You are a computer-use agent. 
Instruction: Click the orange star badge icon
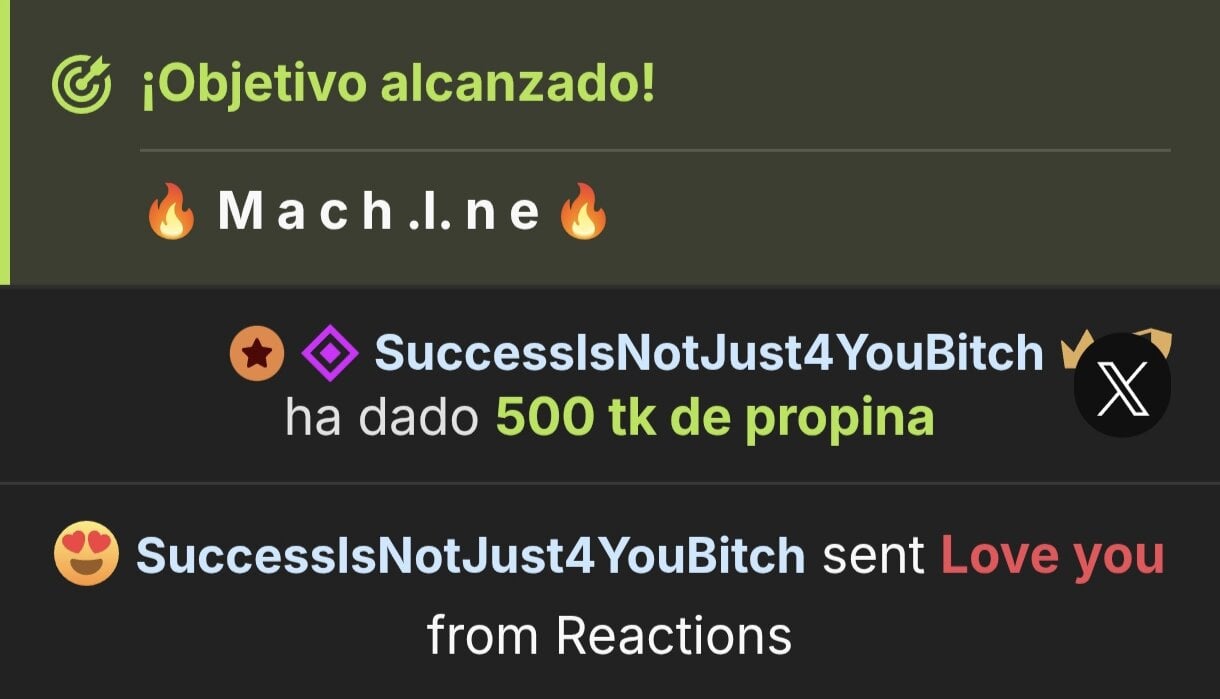(257, 354)
